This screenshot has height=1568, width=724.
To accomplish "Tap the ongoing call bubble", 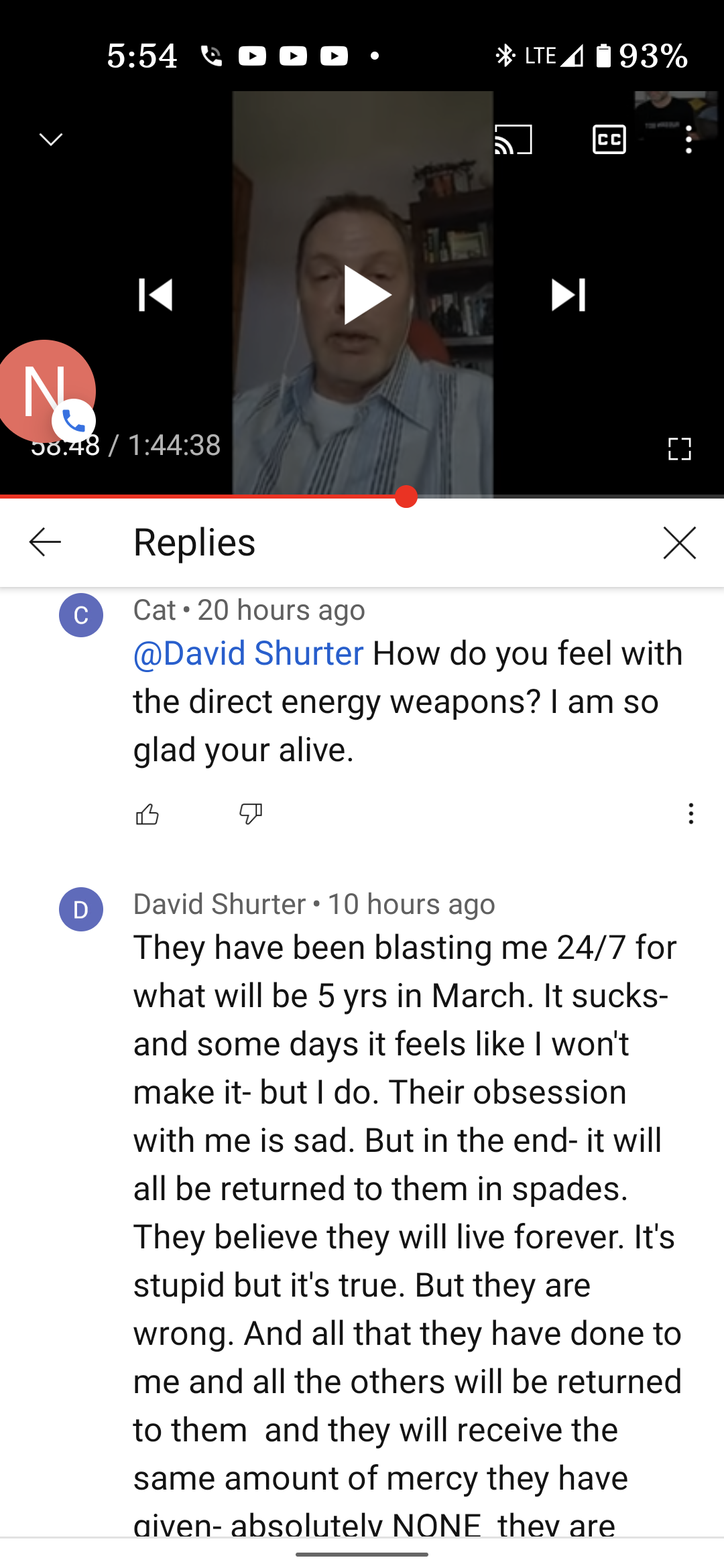I will click(47, 391).
